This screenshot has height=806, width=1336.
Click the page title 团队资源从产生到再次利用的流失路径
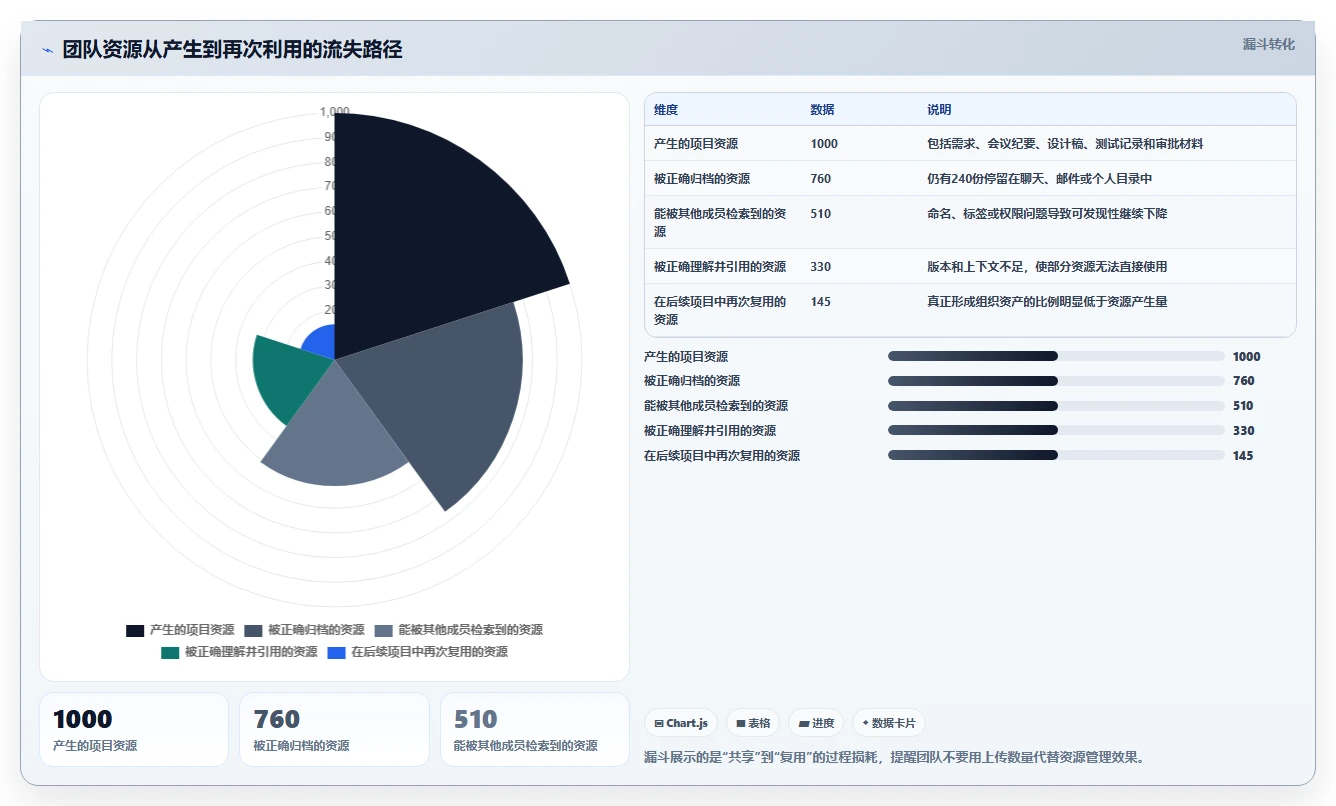click(x=233, y=50)
